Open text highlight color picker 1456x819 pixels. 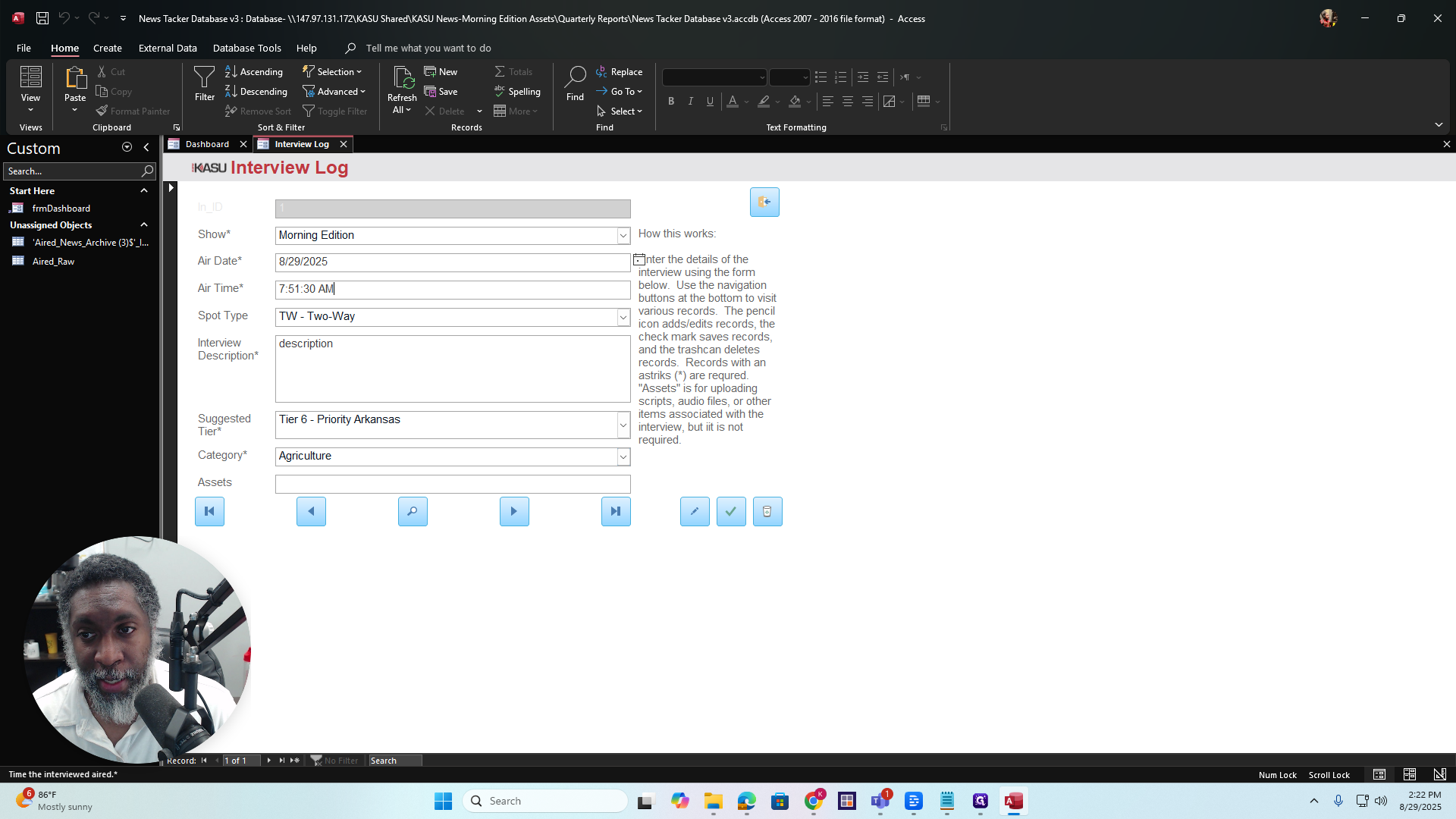pos(777,101)
